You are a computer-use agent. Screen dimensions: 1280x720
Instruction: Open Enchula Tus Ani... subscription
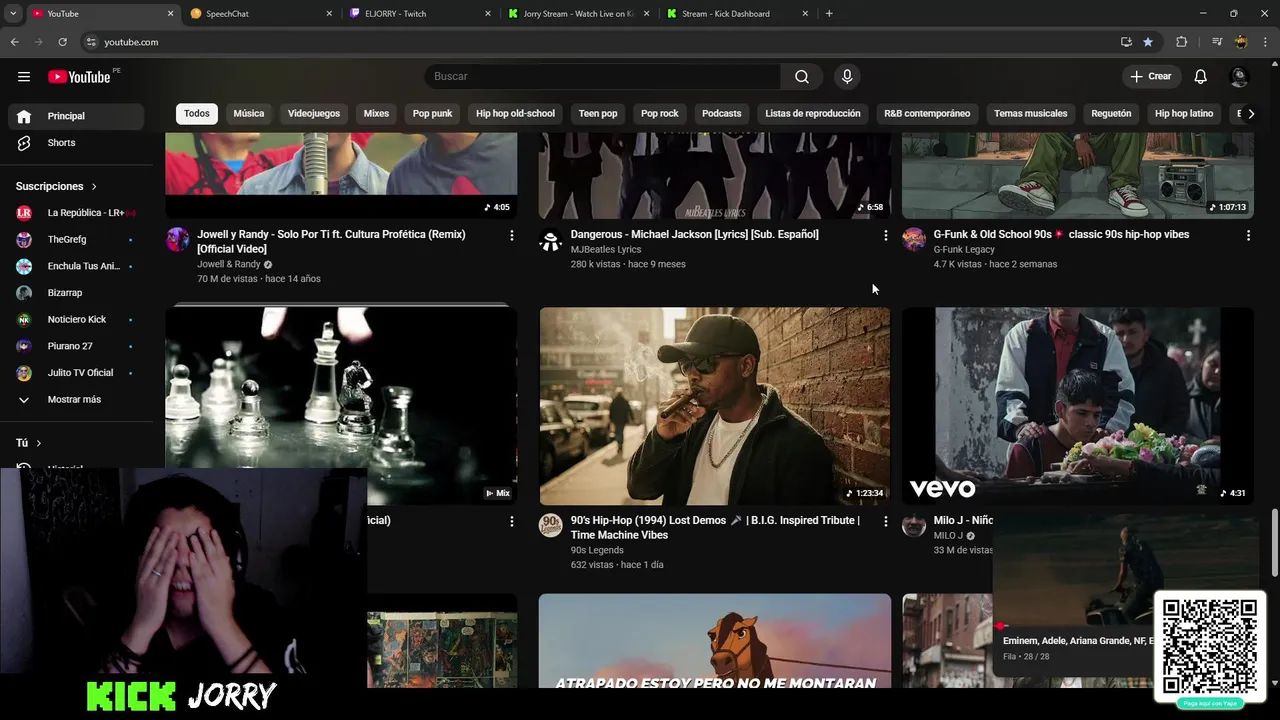tap(76, 266)
